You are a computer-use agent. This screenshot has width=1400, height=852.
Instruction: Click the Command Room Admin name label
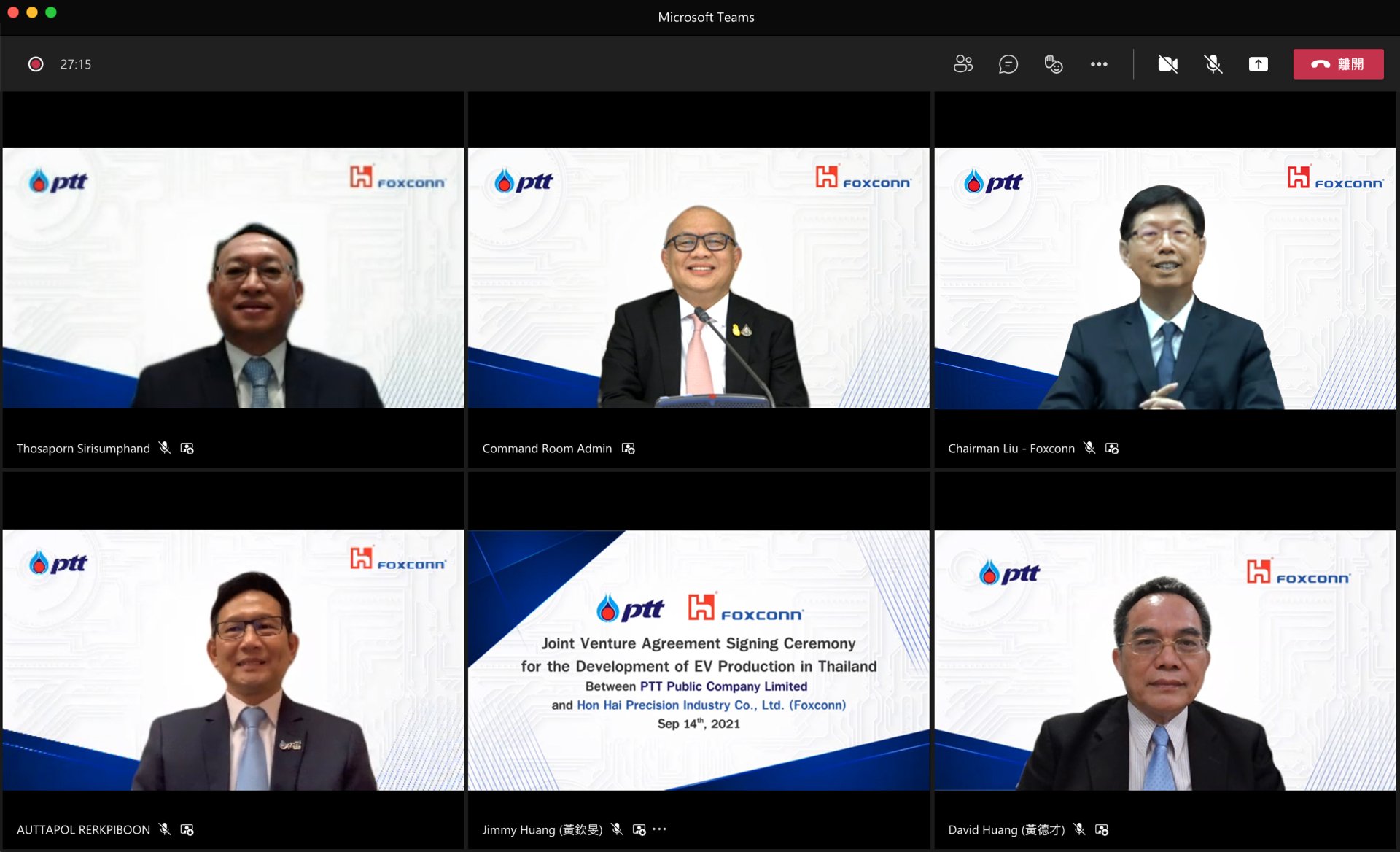(547, 448)
